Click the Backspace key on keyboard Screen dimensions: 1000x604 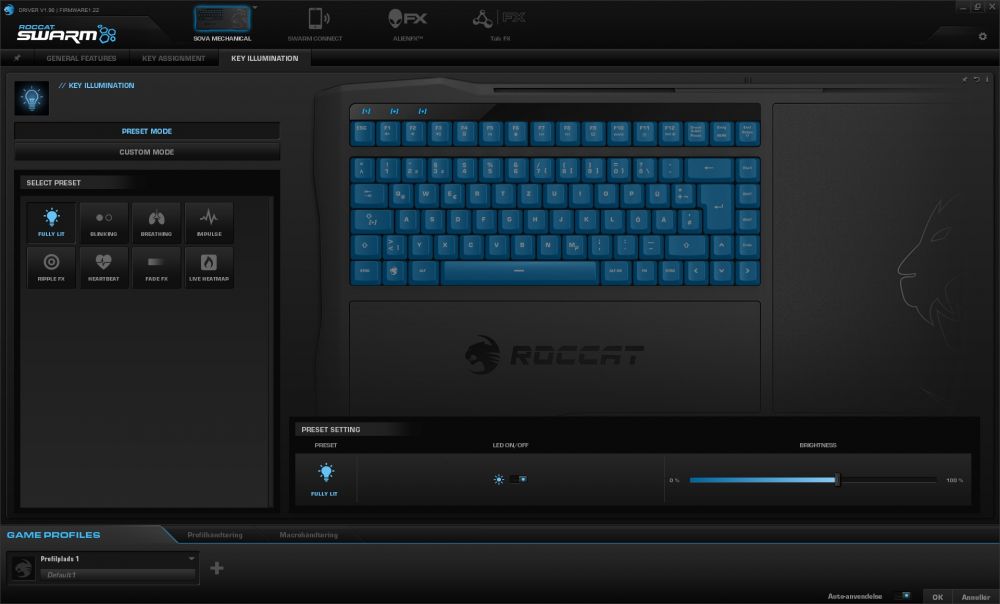pyautogui.click(x=709, y=169)
